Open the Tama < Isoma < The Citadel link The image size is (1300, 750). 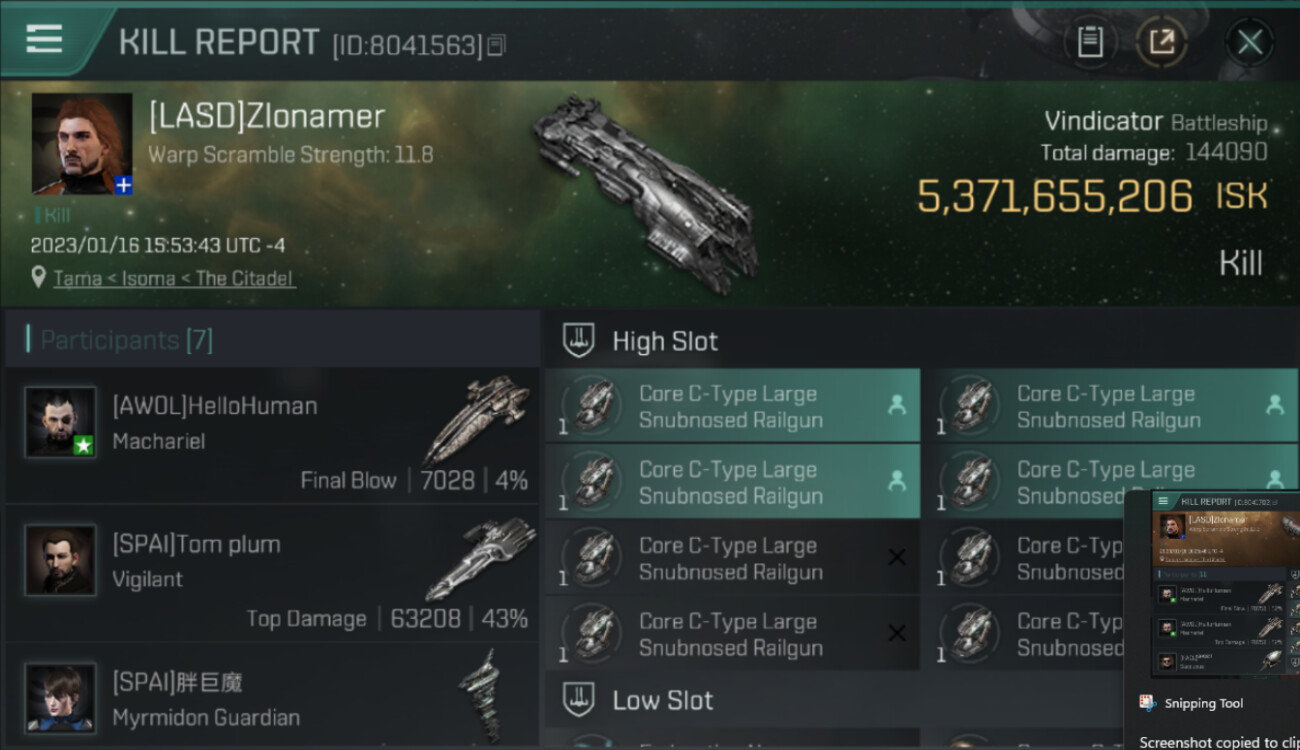(174, 278)
